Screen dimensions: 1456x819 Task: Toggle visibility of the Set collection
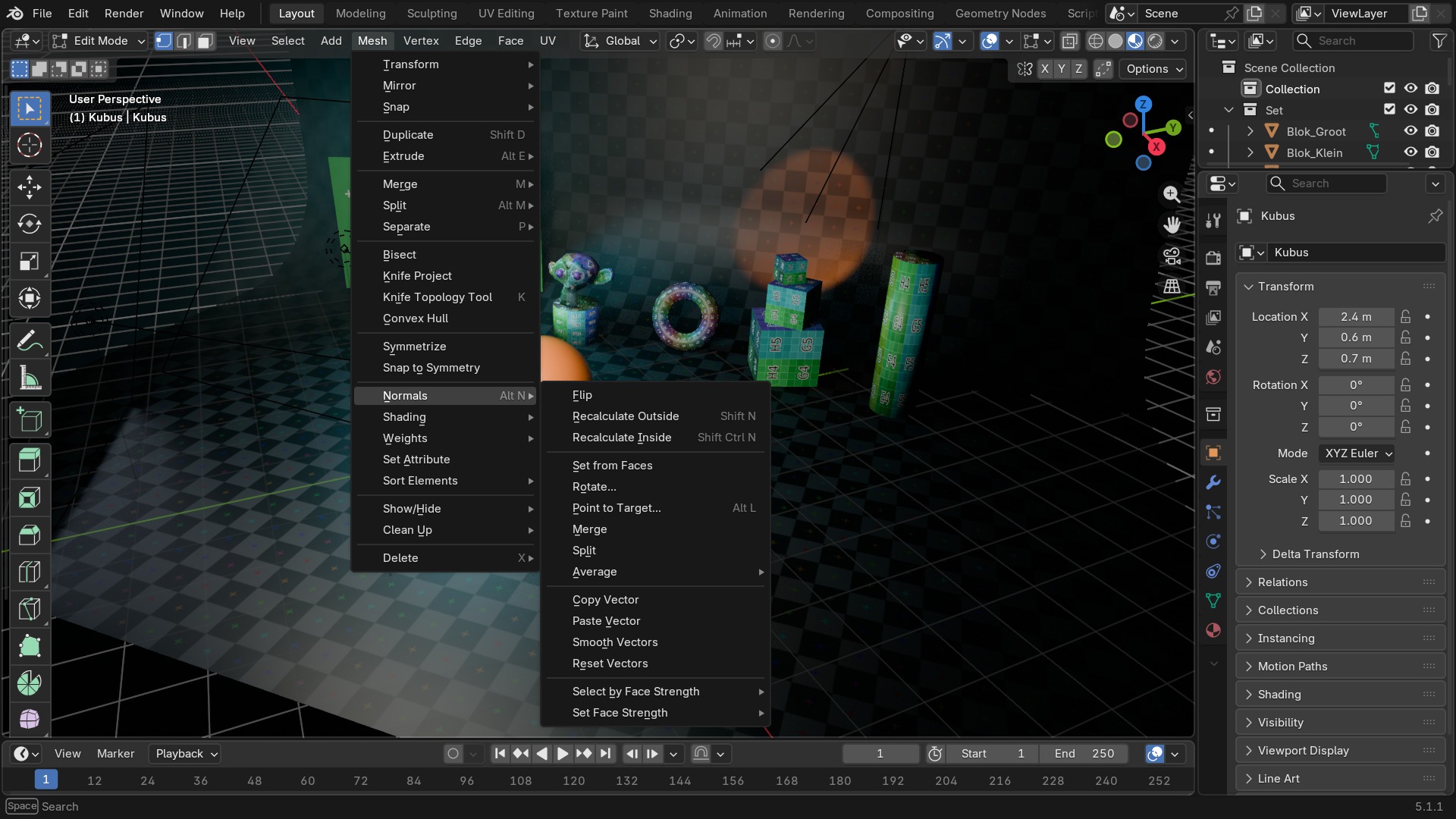click(x=1410, y=110)
